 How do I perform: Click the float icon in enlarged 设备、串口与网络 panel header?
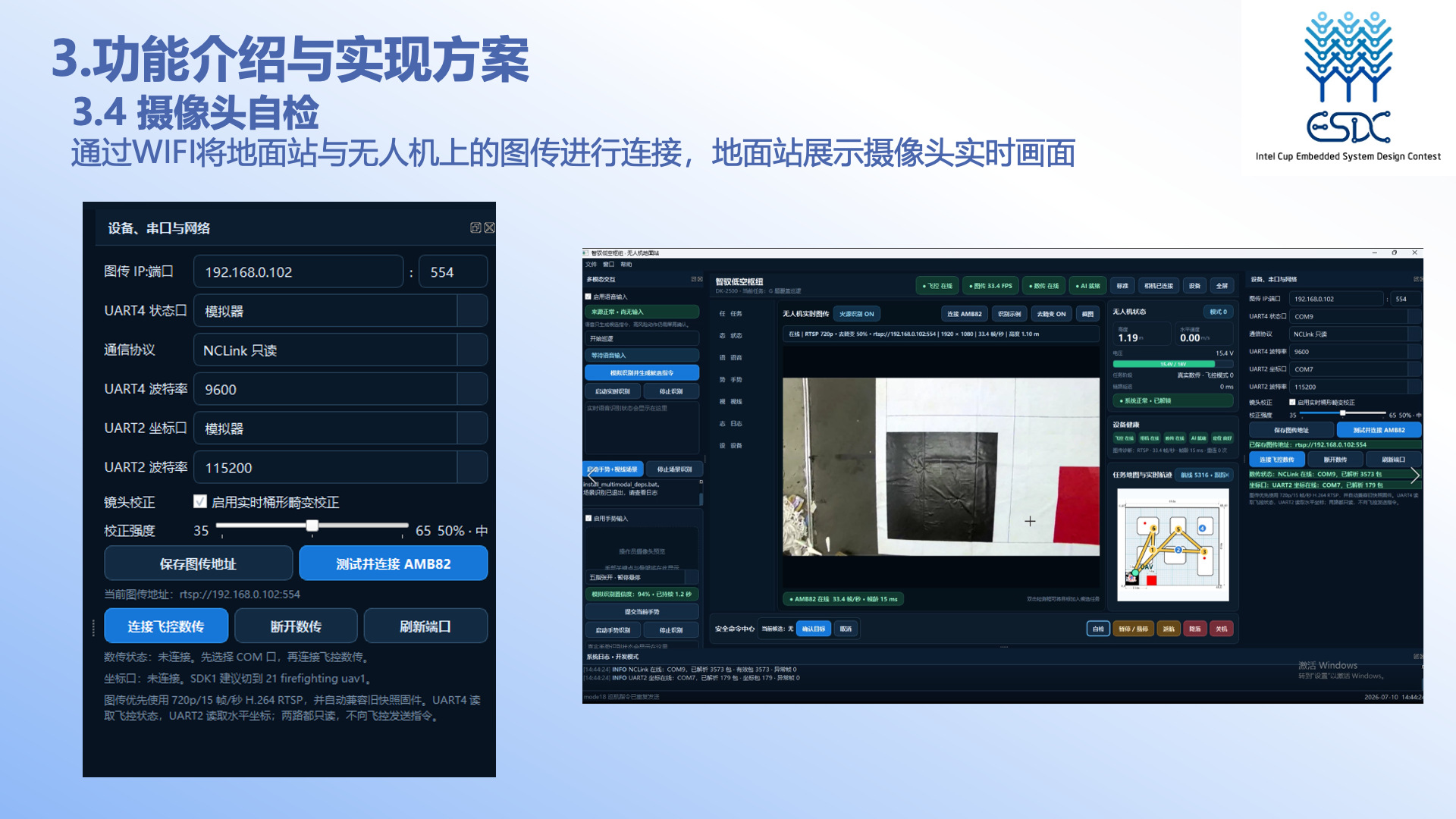[475, 227]
